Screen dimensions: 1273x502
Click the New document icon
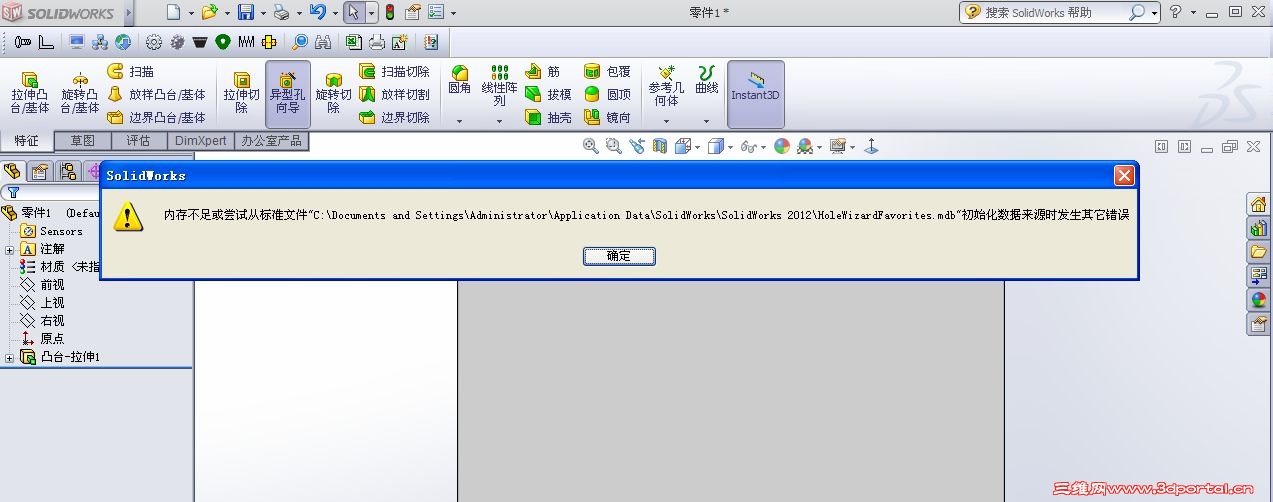[174, 12]
